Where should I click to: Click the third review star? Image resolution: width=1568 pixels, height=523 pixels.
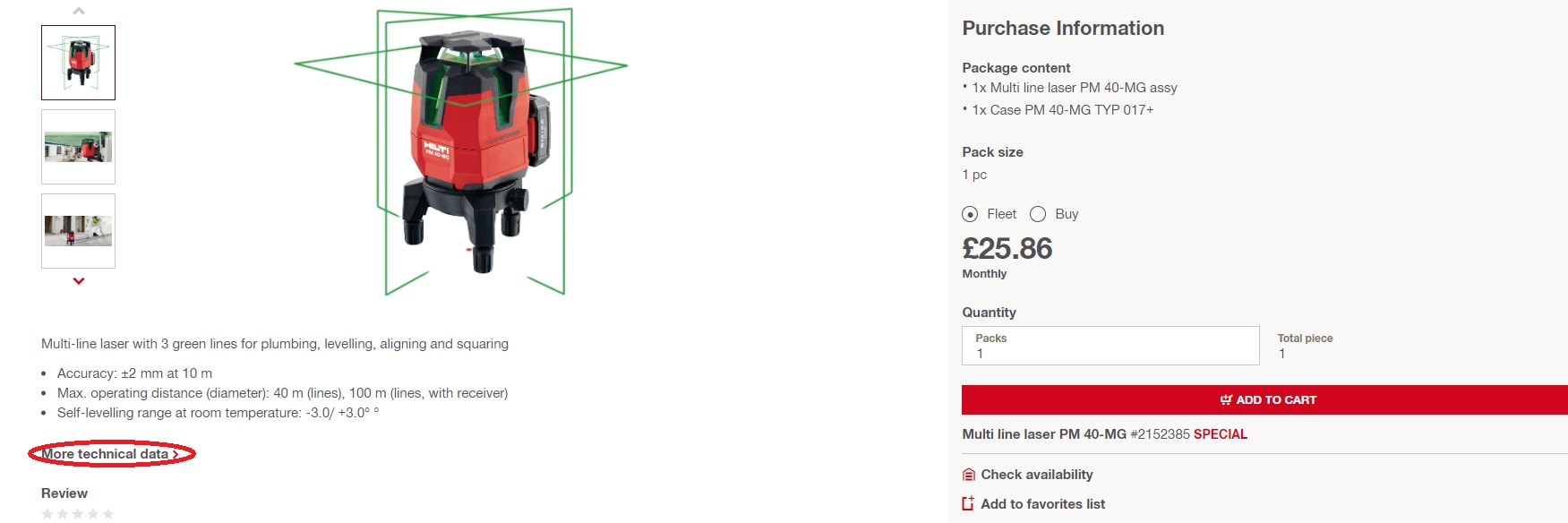[x=77, y=512]
